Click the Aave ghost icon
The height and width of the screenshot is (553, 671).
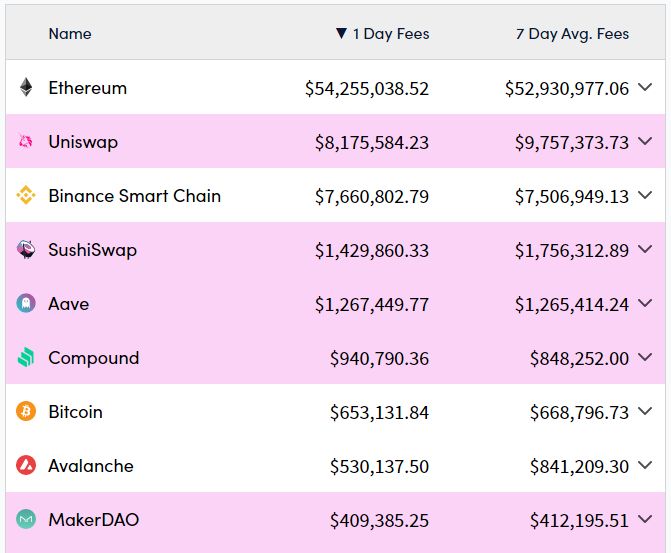(x=26, y=304)
